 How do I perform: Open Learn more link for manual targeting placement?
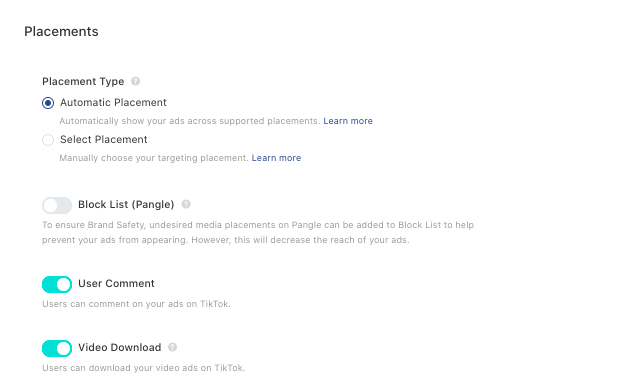(276, 158)
